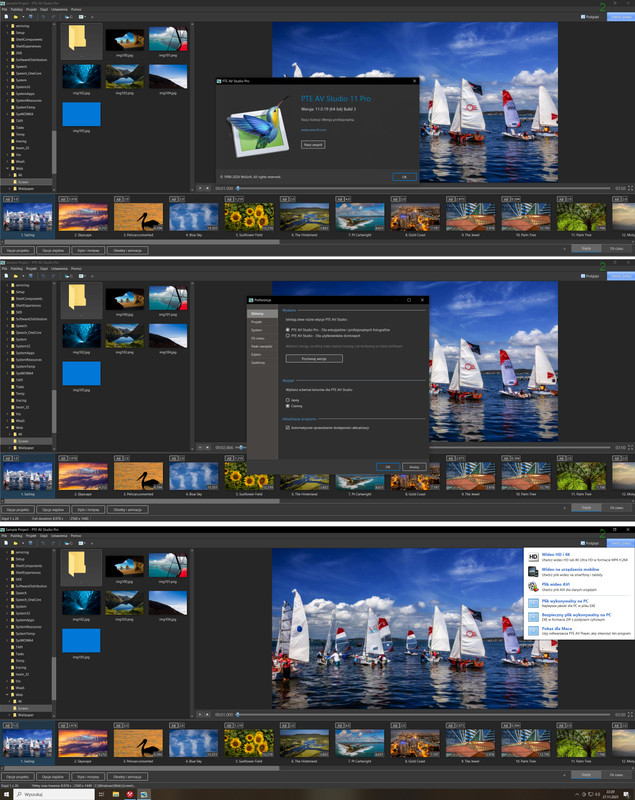This screenshot has height=800, width=635.
Task: Choose the Bezpieczny plik wykonywalny na PC entry
Action: pyautogui.click(x=579, y=617)
